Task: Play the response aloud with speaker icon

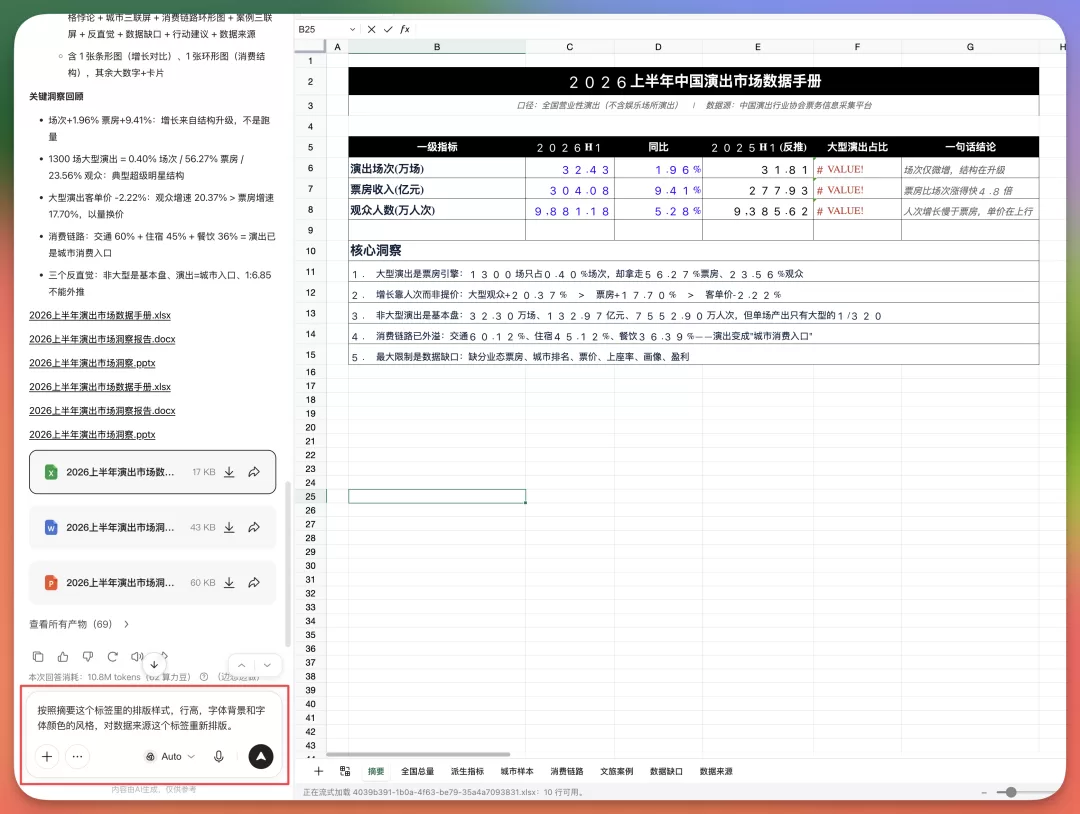Action: [137, 656]
